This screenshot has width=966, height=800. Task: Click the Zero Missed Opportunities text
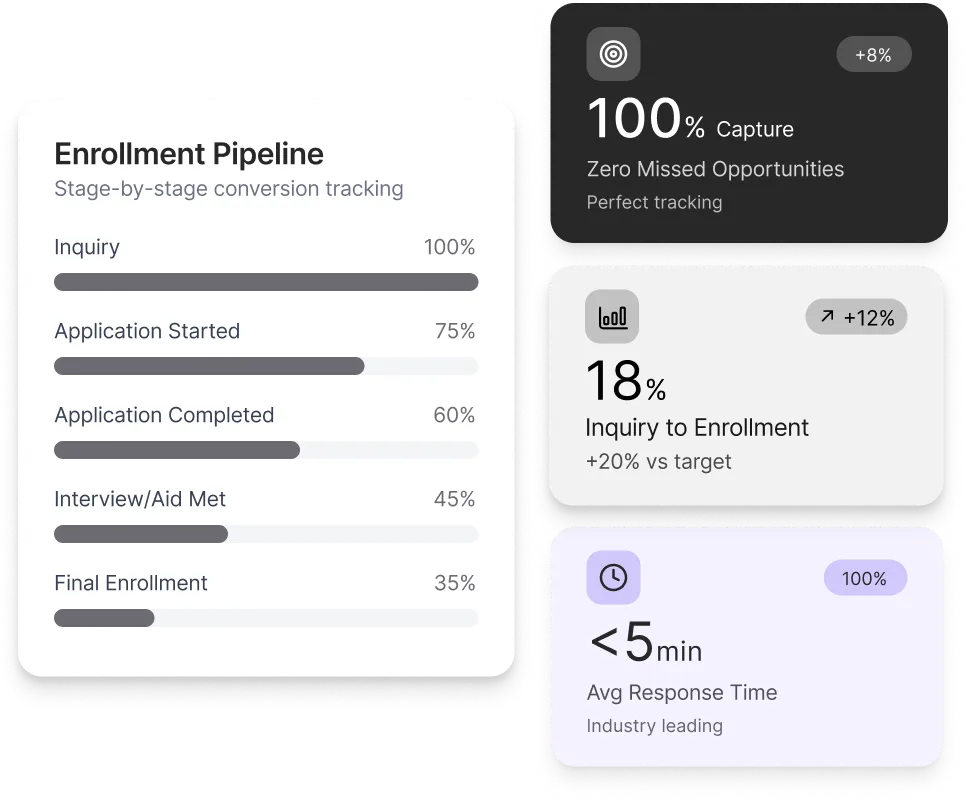tap(715, 169)
